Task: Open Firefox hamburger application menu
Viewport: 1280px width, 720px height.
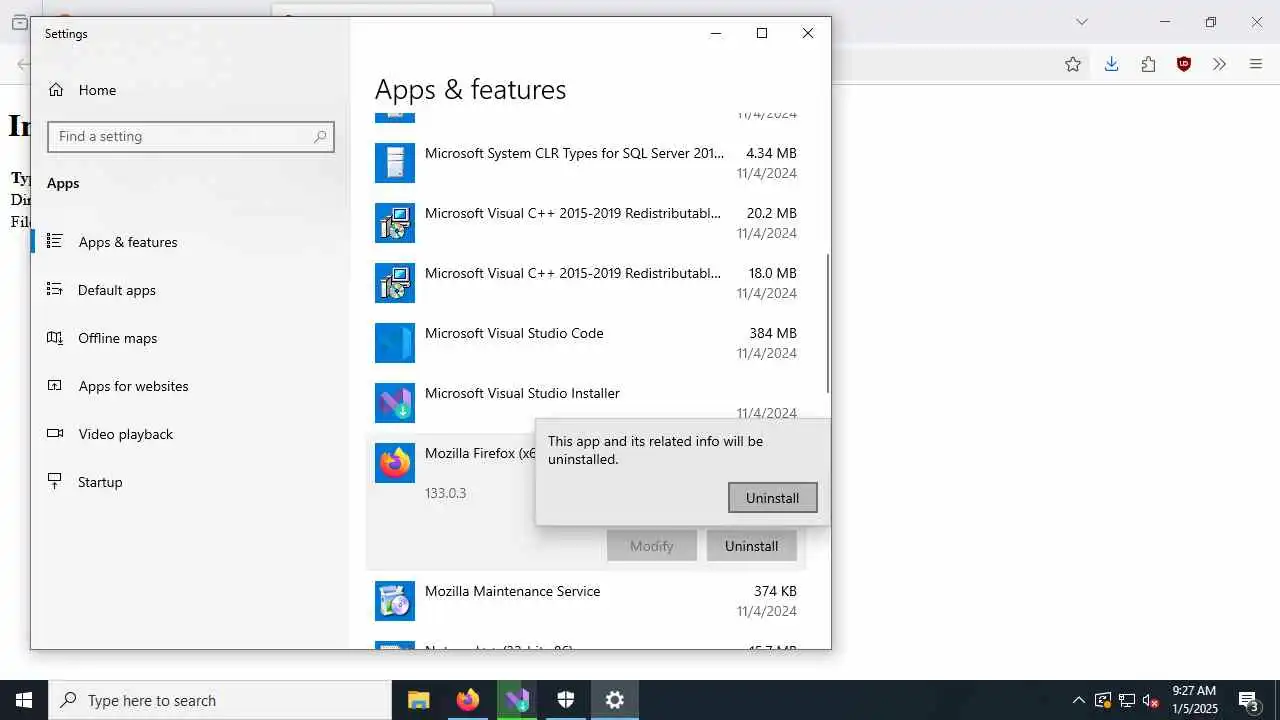Action: (1256, 64)
